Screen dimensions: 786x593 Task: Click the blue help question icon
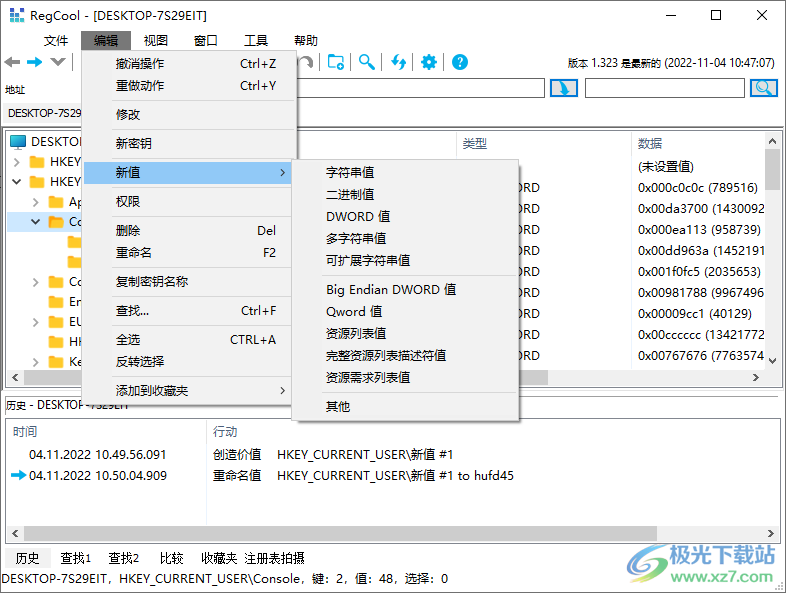coord(460,62)
